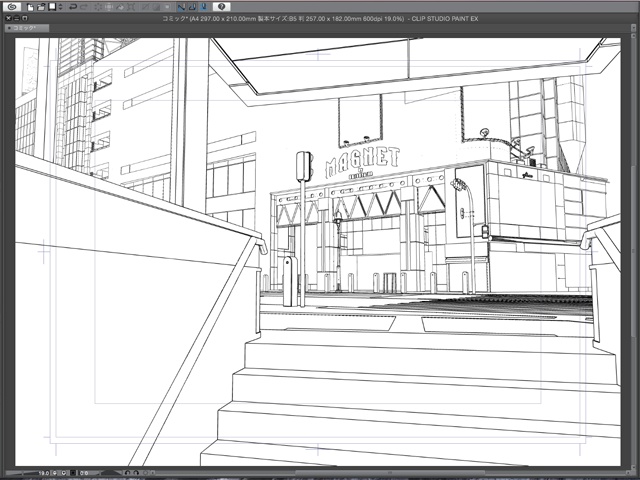Image resolution: width=640 pixels, height=480 pixels.
Task: Toggle Snap to Grid
Action: [204, 7]
